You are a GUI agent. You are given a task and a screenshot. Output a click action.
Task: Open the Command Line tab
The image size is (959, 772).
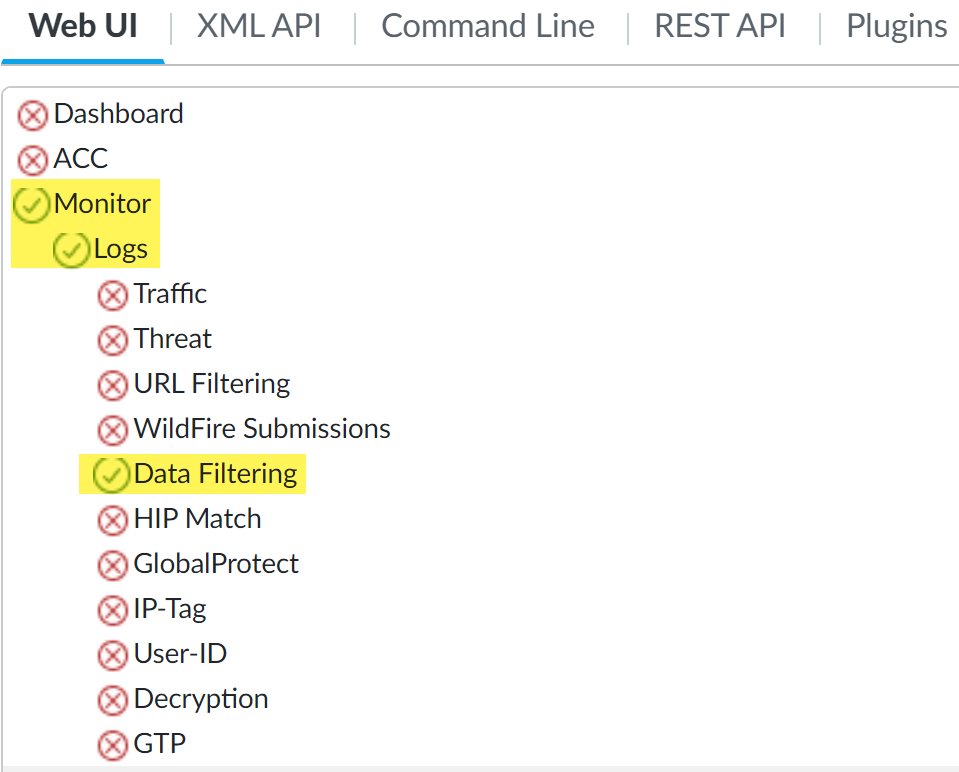coord(488,27)
